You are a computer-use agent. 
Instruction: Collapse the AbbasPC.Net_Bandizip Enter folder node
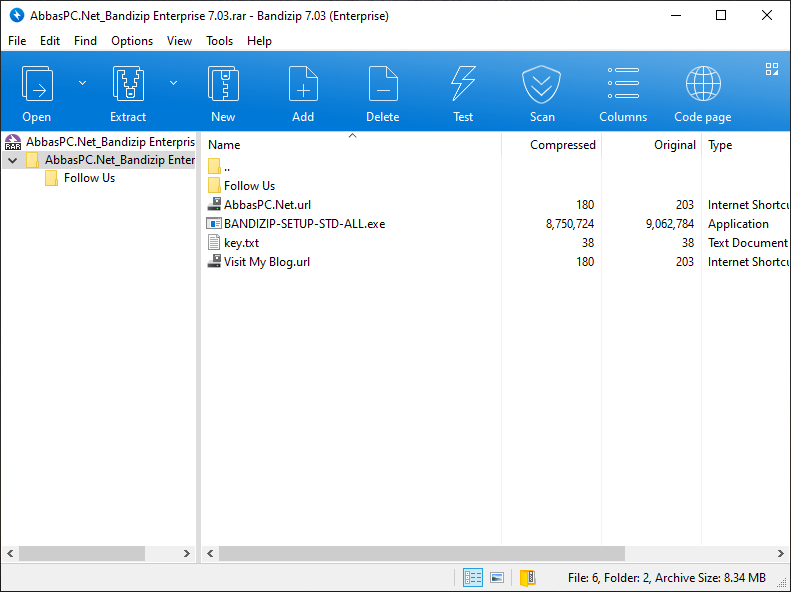(13, 160)
